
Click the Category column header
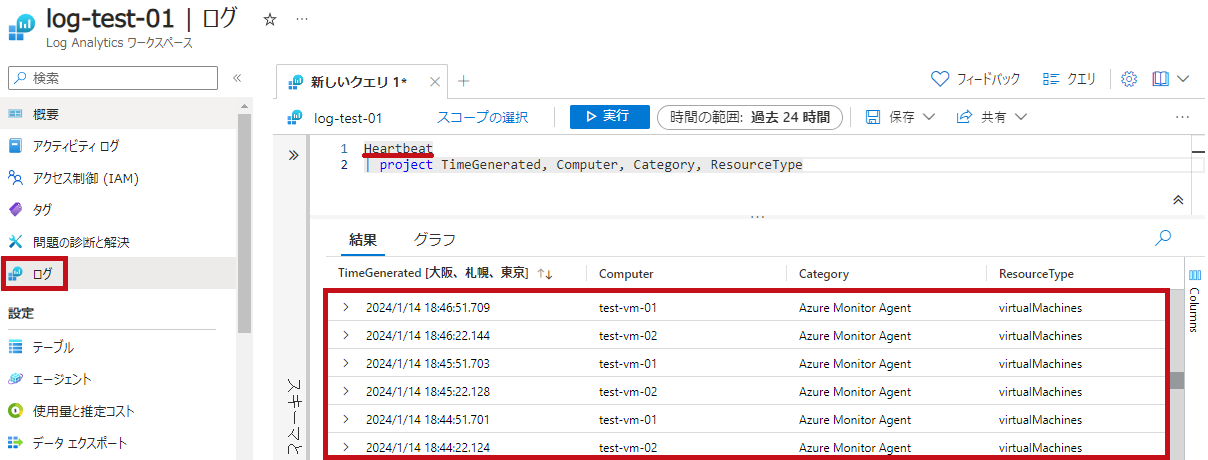(824, 273)
